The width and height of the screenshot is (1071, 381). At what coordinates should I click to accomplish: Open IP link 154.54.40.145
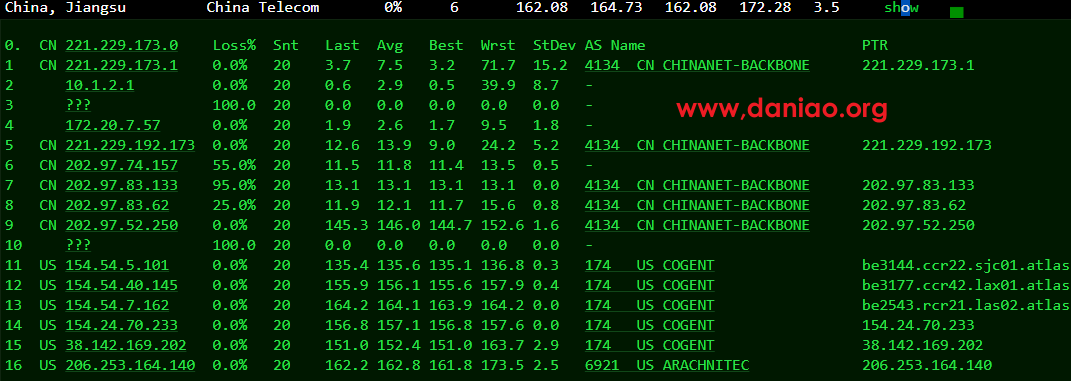pyautogui.click(x=122, y=285)
